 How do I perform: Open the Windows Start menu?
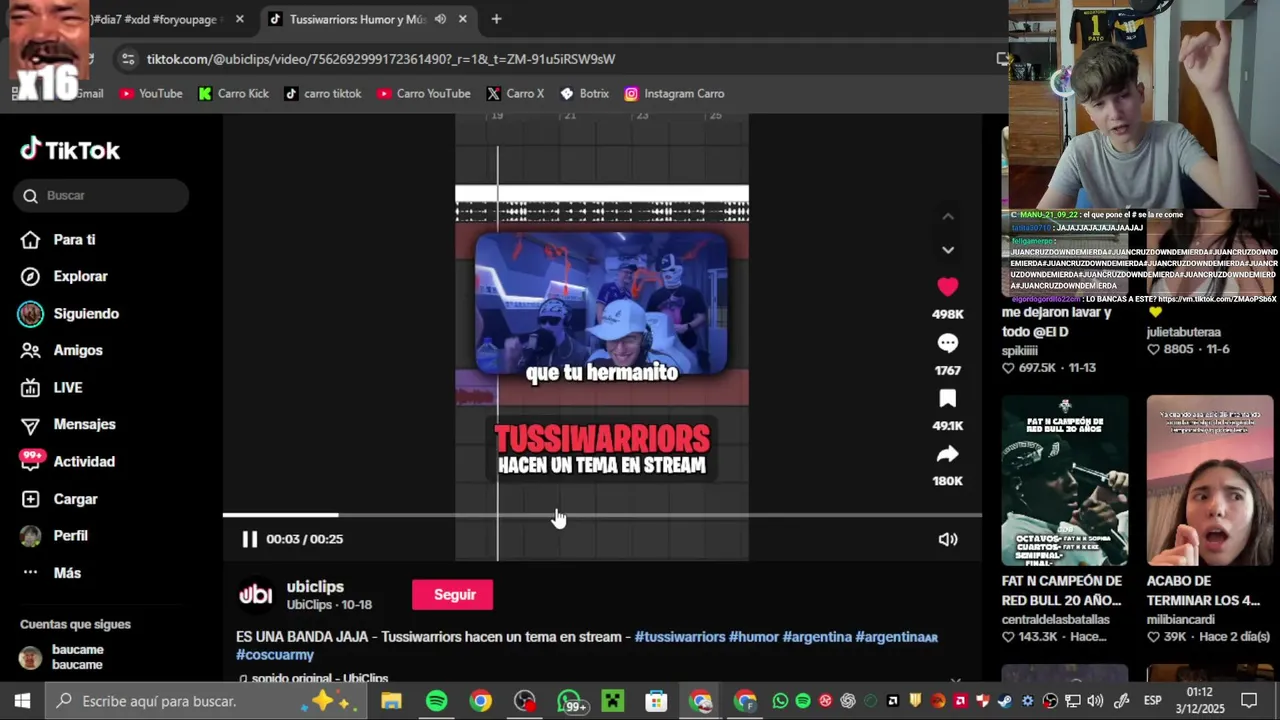22,701
